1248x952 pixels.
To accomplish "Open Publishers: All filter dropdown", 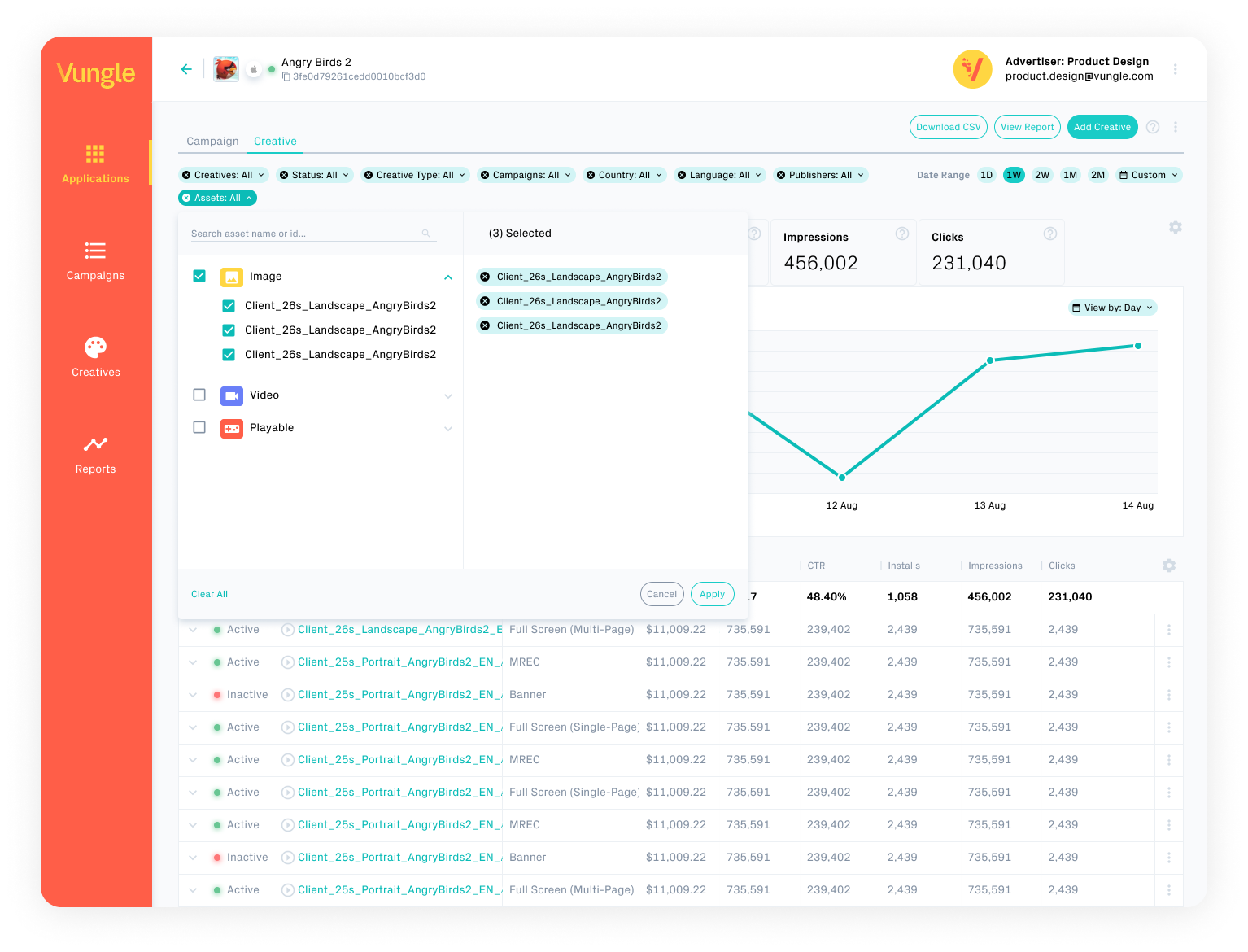I will tap(820, 175).
